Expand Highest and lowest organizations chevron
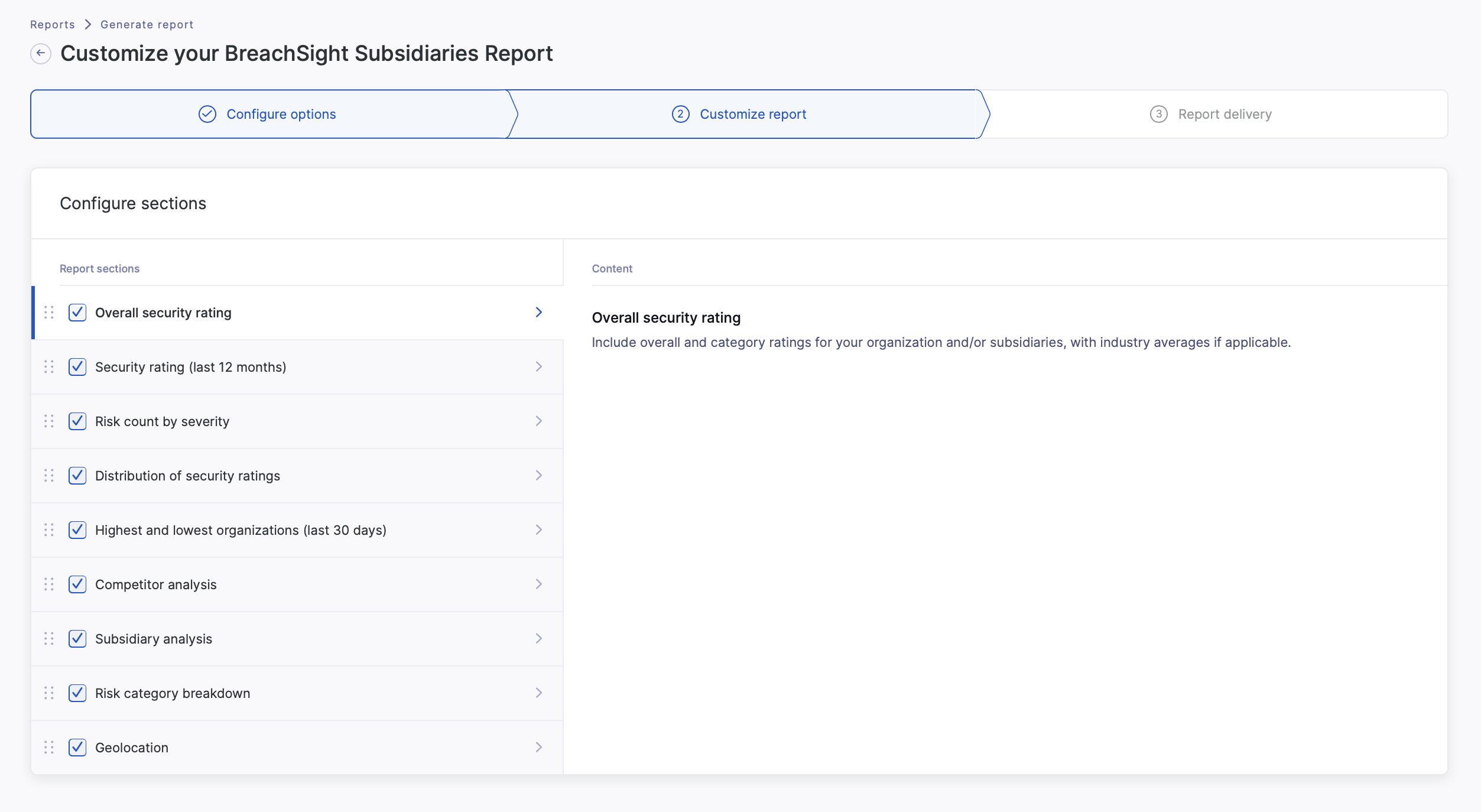1481x812 pixels. pyautogui.click(x=538, y=530)
